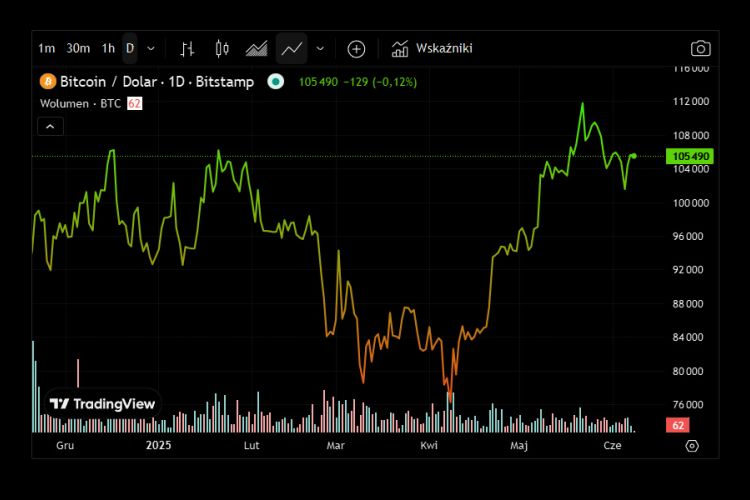This screenshot has width=750, height=500.
Task: Select the 1m timeframe
Action: (x=46, y=48)
